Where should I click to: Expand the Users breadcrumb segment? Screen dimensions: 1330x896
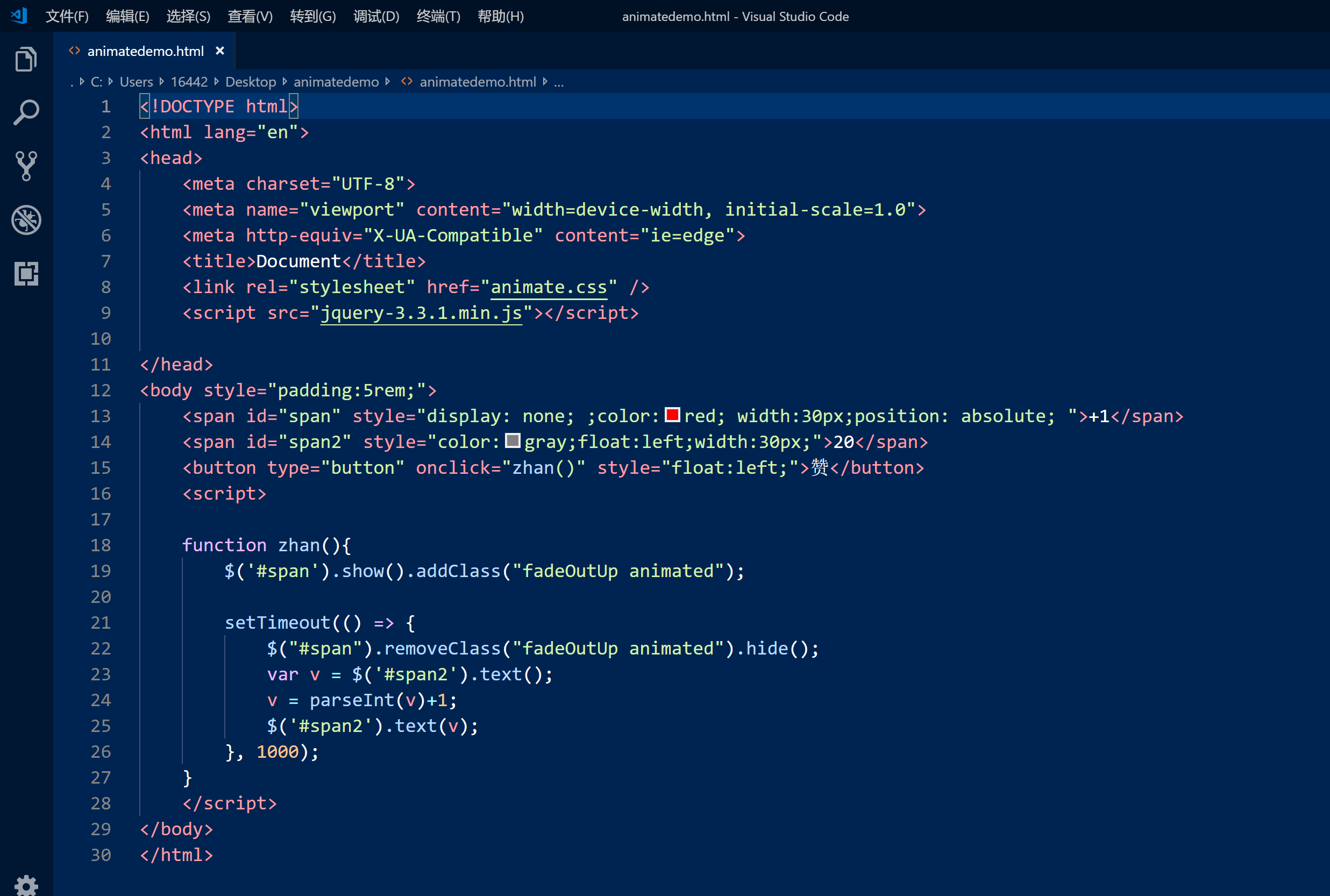click(x=136, y=82)
